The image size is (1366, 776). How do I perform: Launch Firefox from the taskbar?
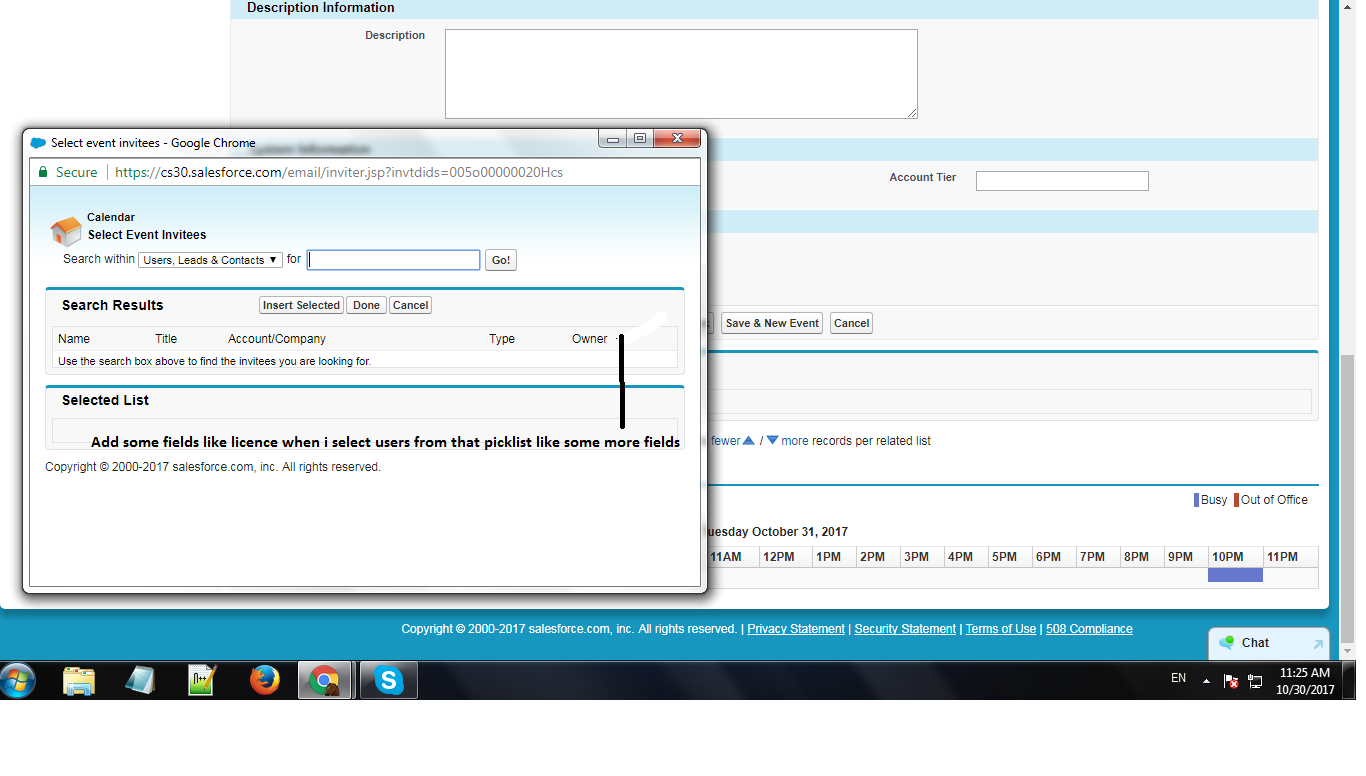click(x=264, y=681)
